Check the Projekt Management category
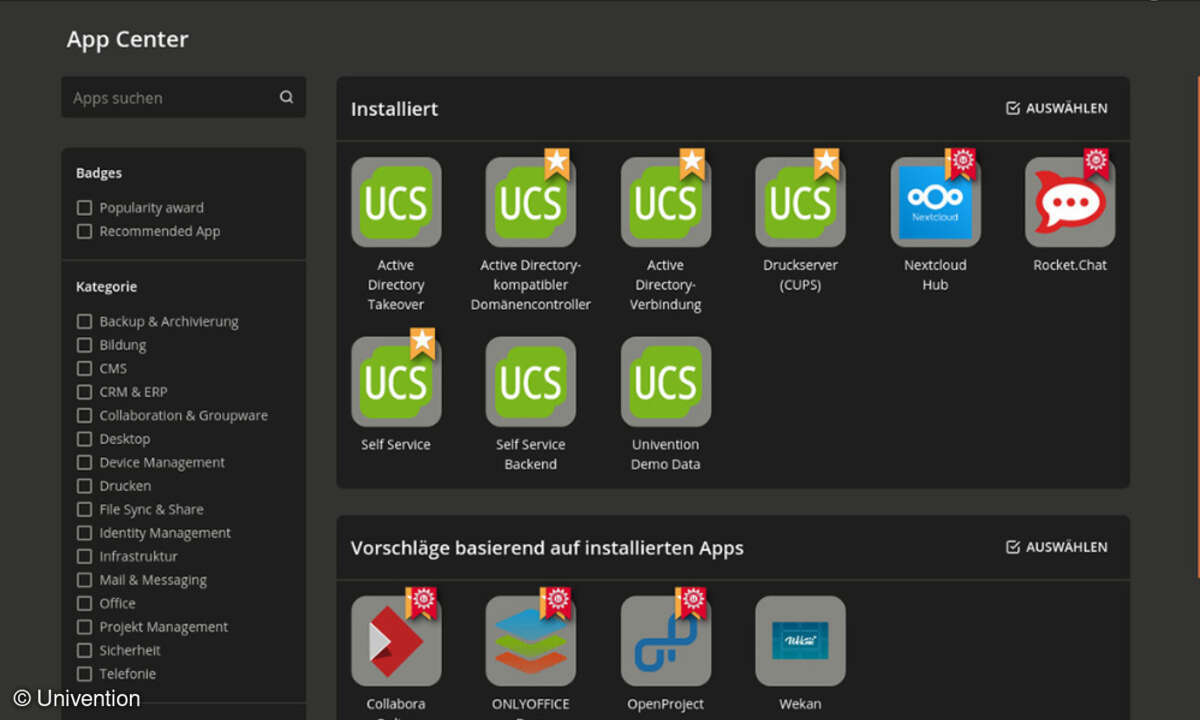 click(85, 627)
